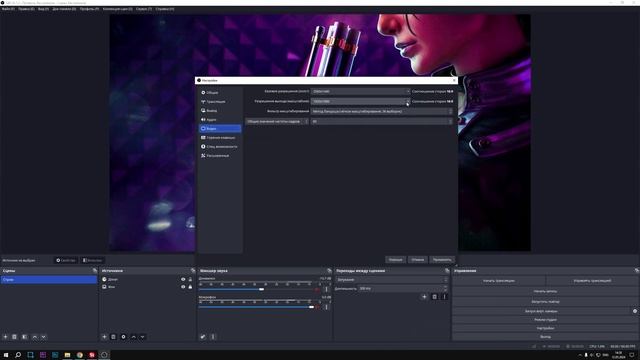This screenshot has height=360, width=640.
Task: Click Start Recording in the Controls panel
Action: [x=545, y=291]
